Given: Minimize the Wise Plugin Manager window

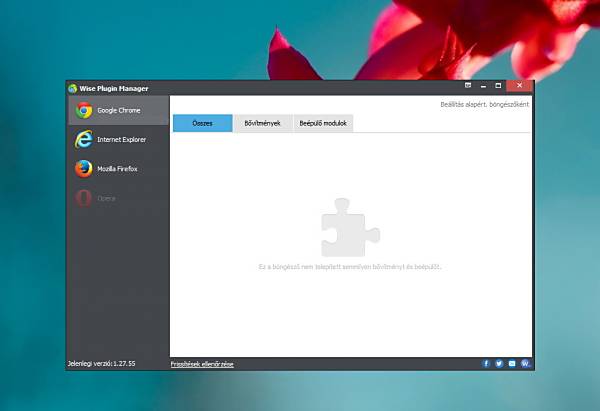Looking at the screenshot, I should 483,86.
